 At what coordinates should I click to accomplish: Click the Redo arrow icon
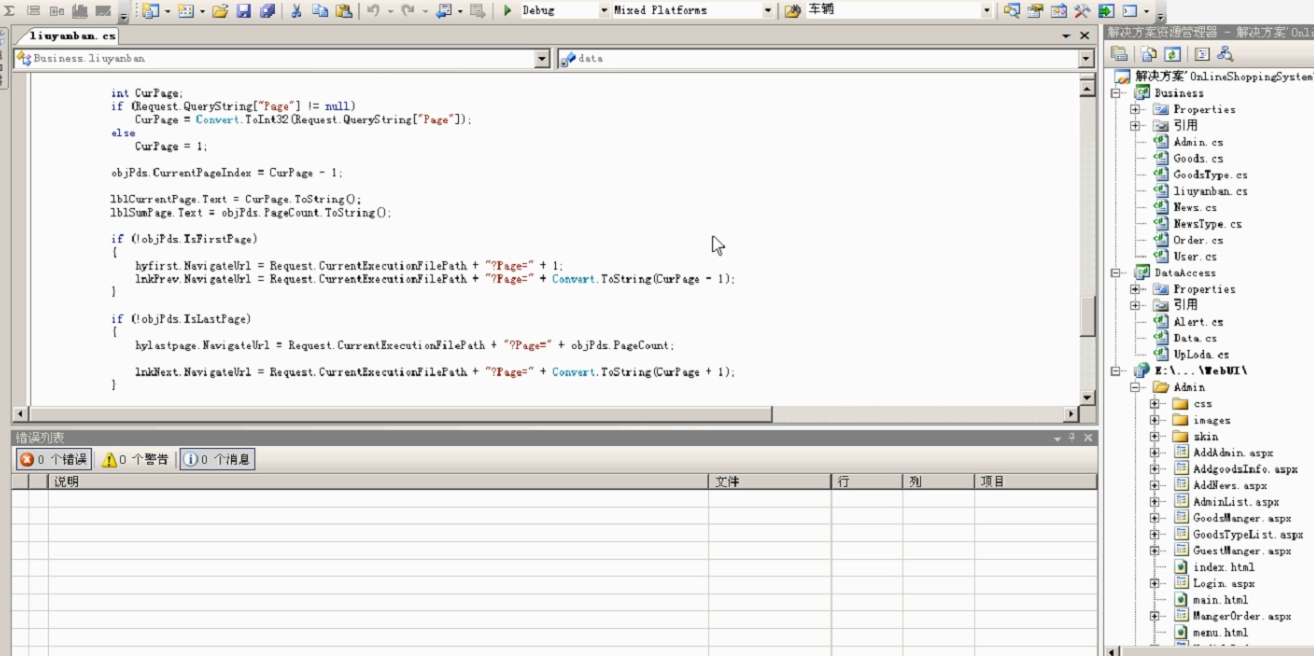coord(408,11)
